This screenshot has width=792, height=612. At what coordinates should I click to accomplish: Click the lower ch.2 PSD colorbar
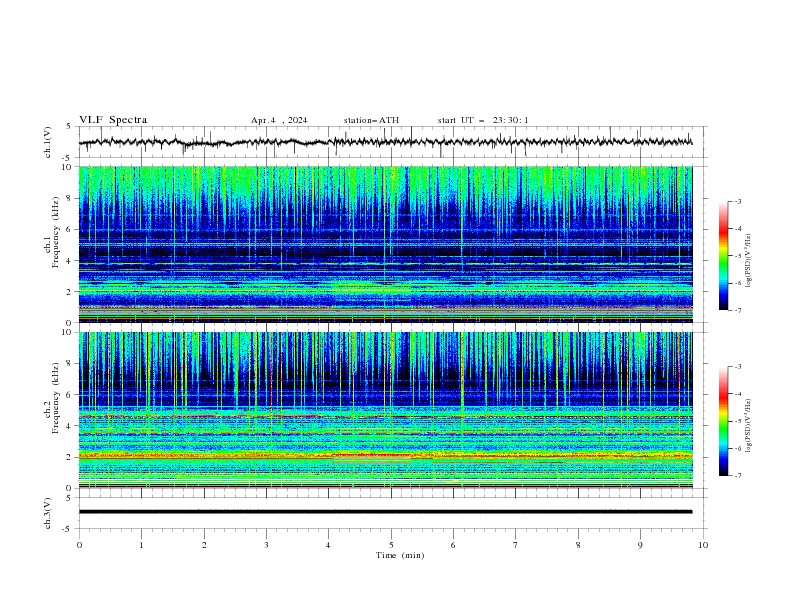724,421
